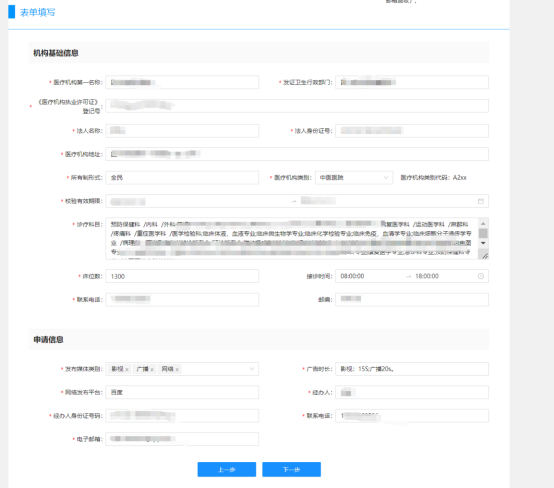
Task: Select the email address input field
Action: (x=182, y=439)
